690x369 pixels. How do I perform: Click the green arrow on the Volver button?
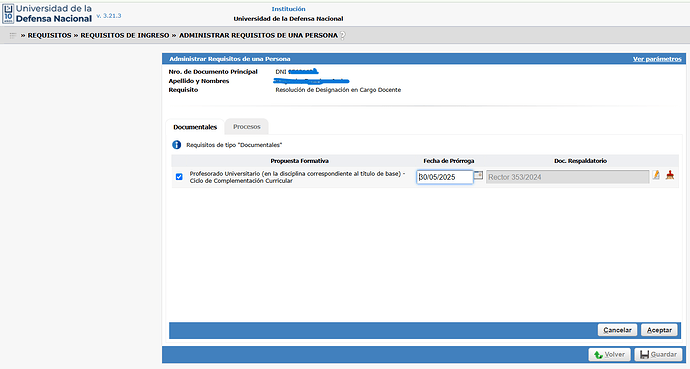point(598,354)
